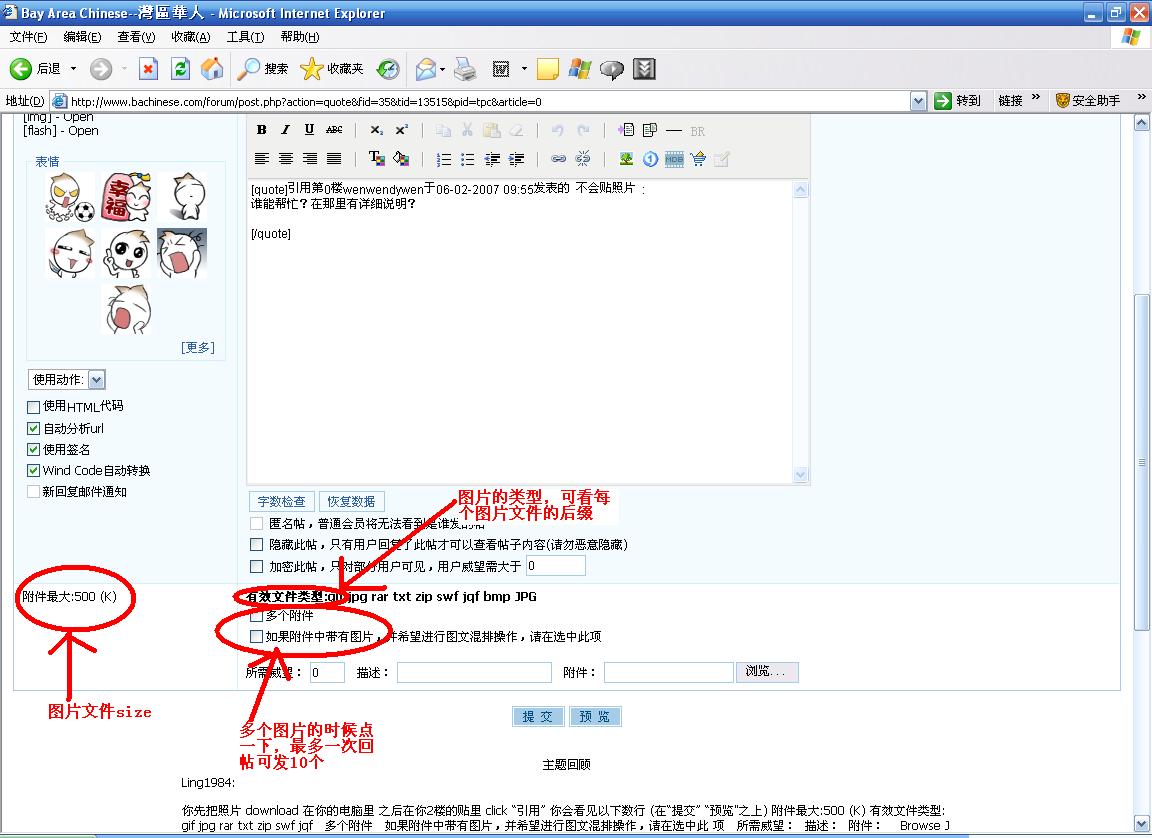The width and height of the screenshot is (1152, 838).
Task: Open the text color picker icon
Action: click(377, 158)
